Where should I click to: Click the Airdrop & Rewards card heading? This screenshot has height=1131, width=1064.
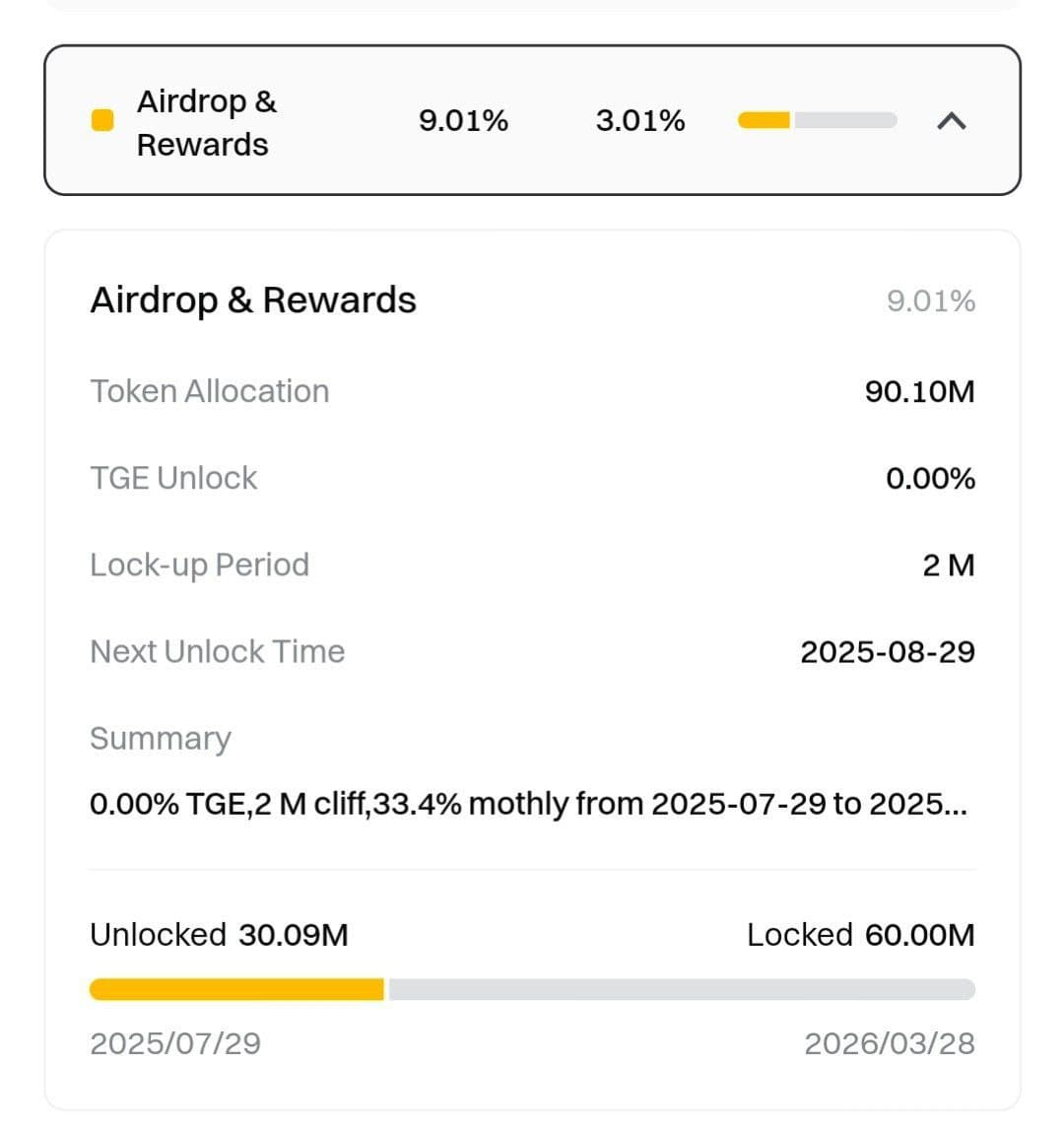coord(253,300)
